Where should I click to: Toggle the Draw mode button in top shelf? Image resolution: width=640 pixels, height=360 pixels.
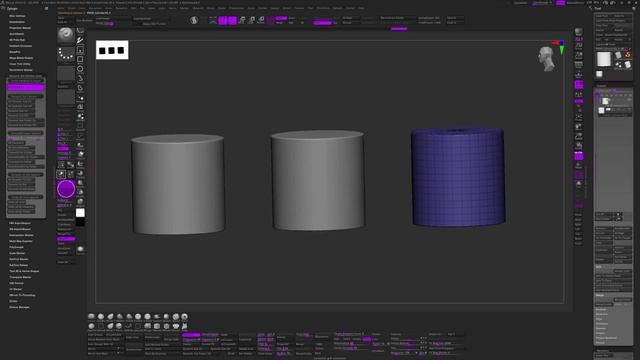tap(232, 20)
